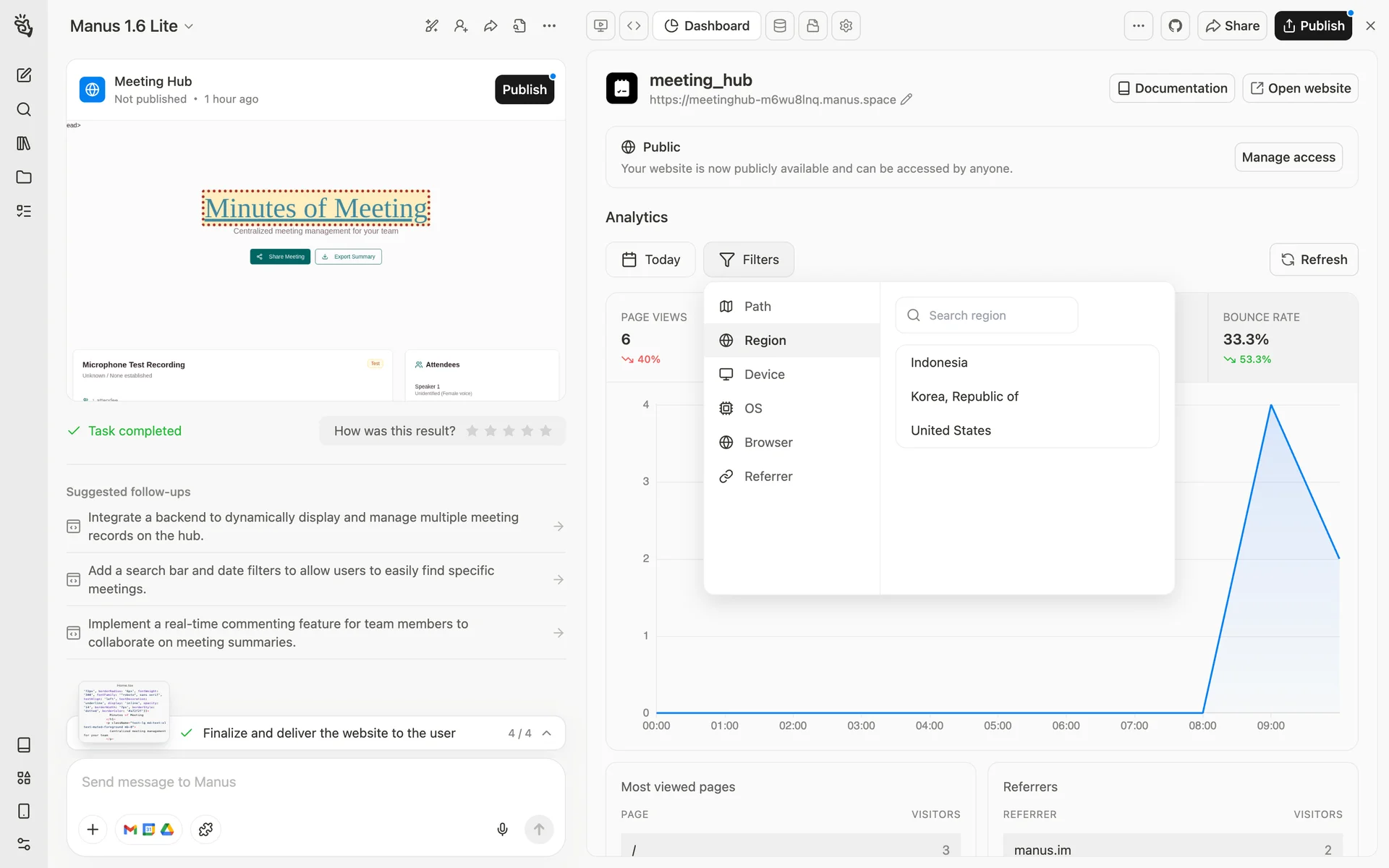This screenshot has width=1389, height=868.
Task: Choose United States from region list
Action: [951, 430]
